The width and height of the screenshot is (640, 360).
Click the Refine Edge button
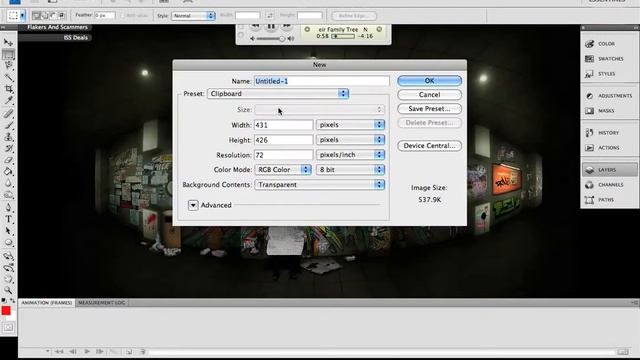coord(354,16)
